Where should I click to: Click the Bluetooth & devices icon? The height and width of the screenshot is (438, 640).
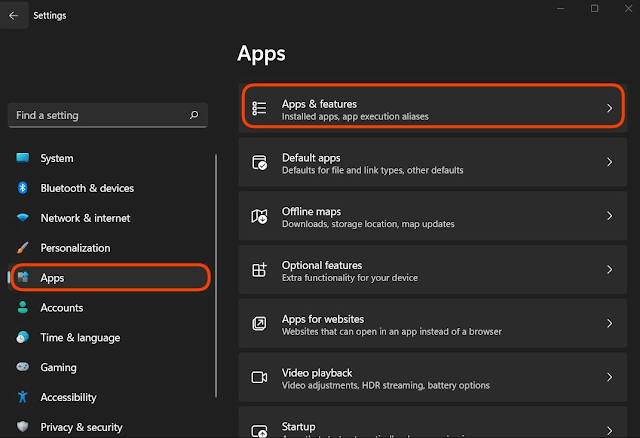pyautogui.click(x=22, y=188)
